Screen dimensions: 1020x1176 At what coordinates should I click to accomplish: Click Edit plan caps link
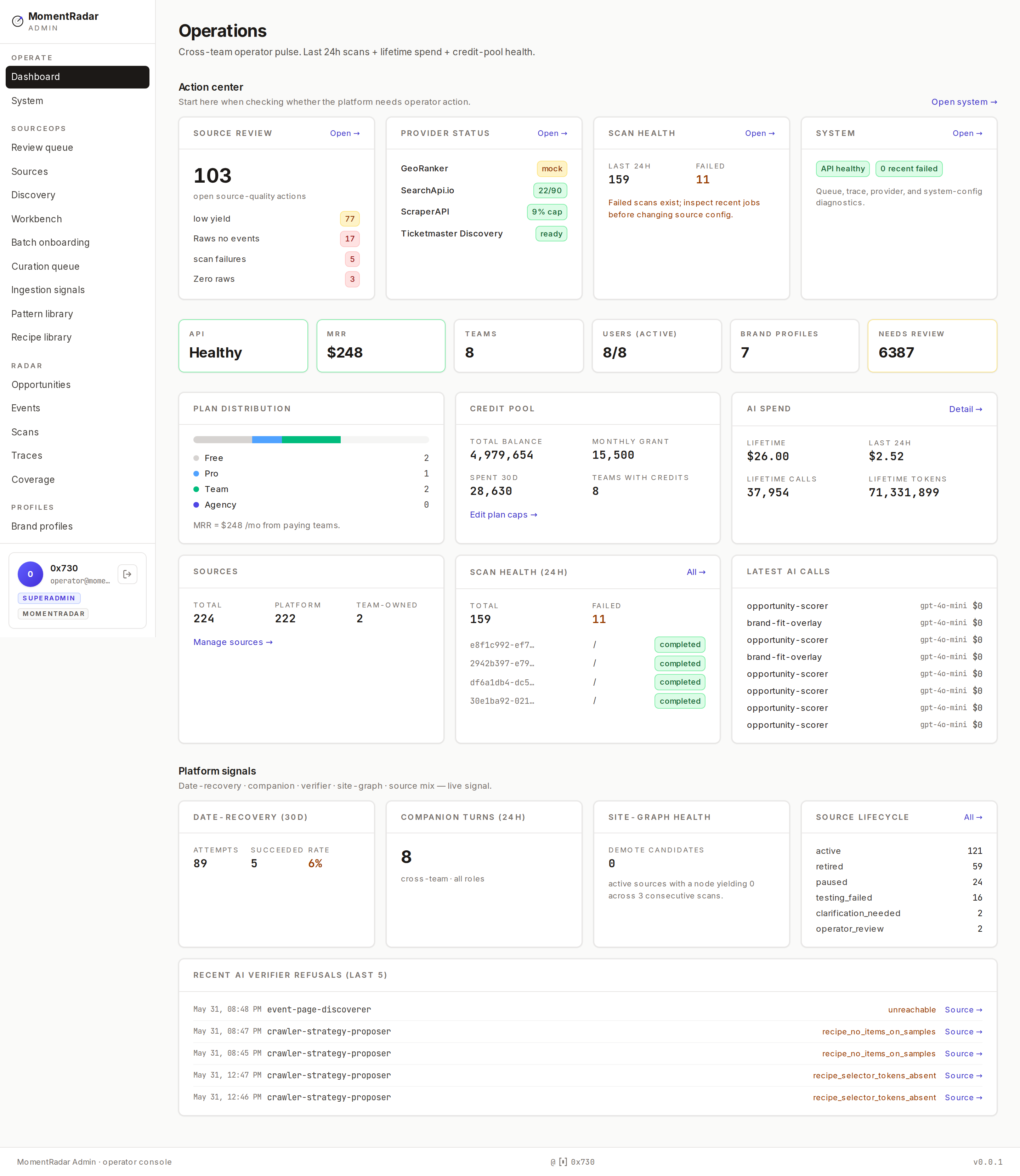tap(503, 514)
